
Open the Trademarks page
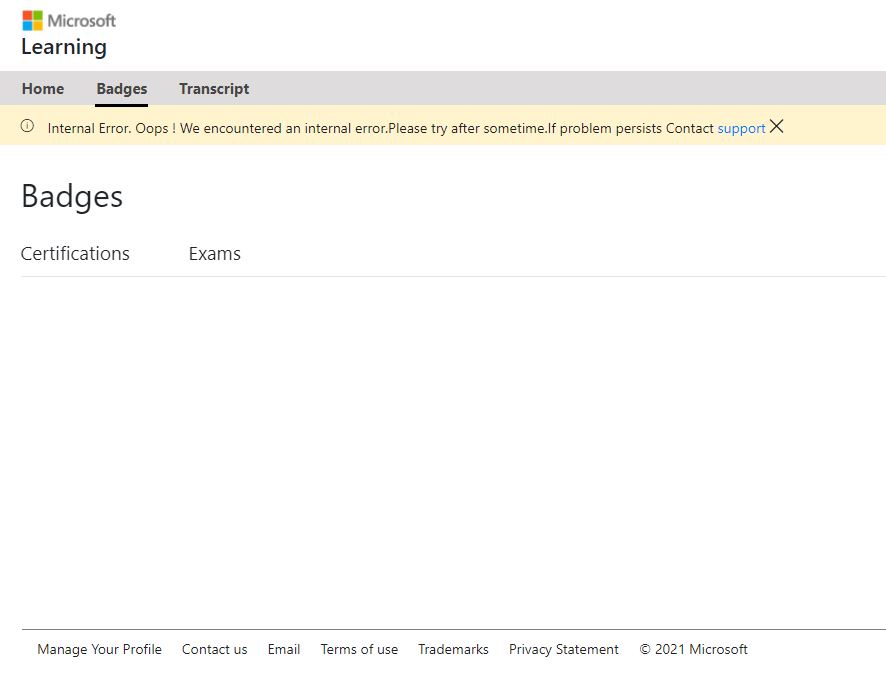(x=452, y=649)
